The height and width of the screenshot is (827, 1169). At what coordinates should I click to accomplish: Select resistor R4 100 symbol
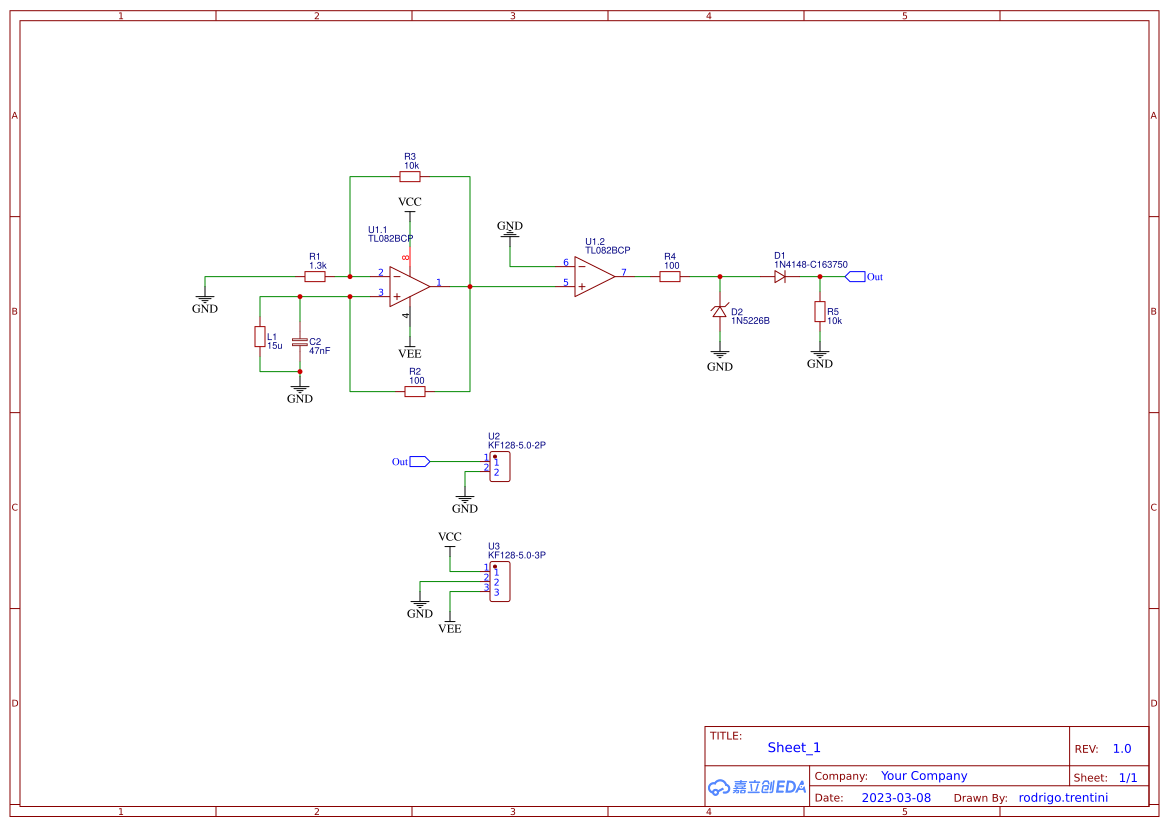[x=670, y=277]
